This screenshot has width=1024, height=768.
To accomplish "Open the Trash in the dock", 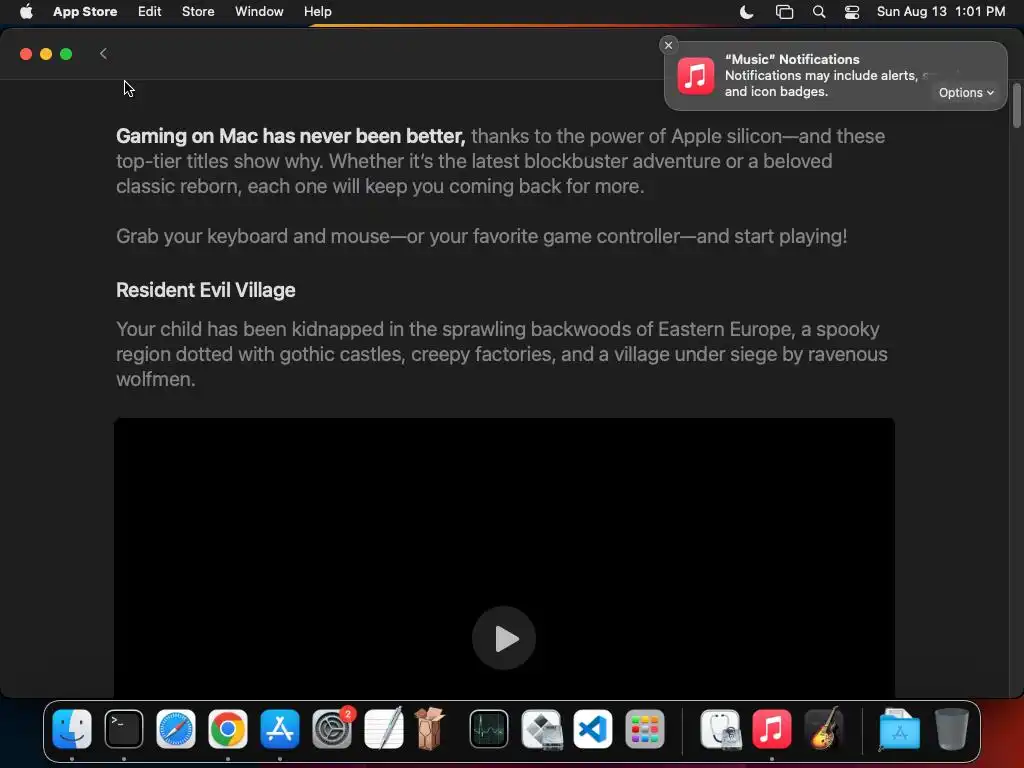I will coord(952,729).
